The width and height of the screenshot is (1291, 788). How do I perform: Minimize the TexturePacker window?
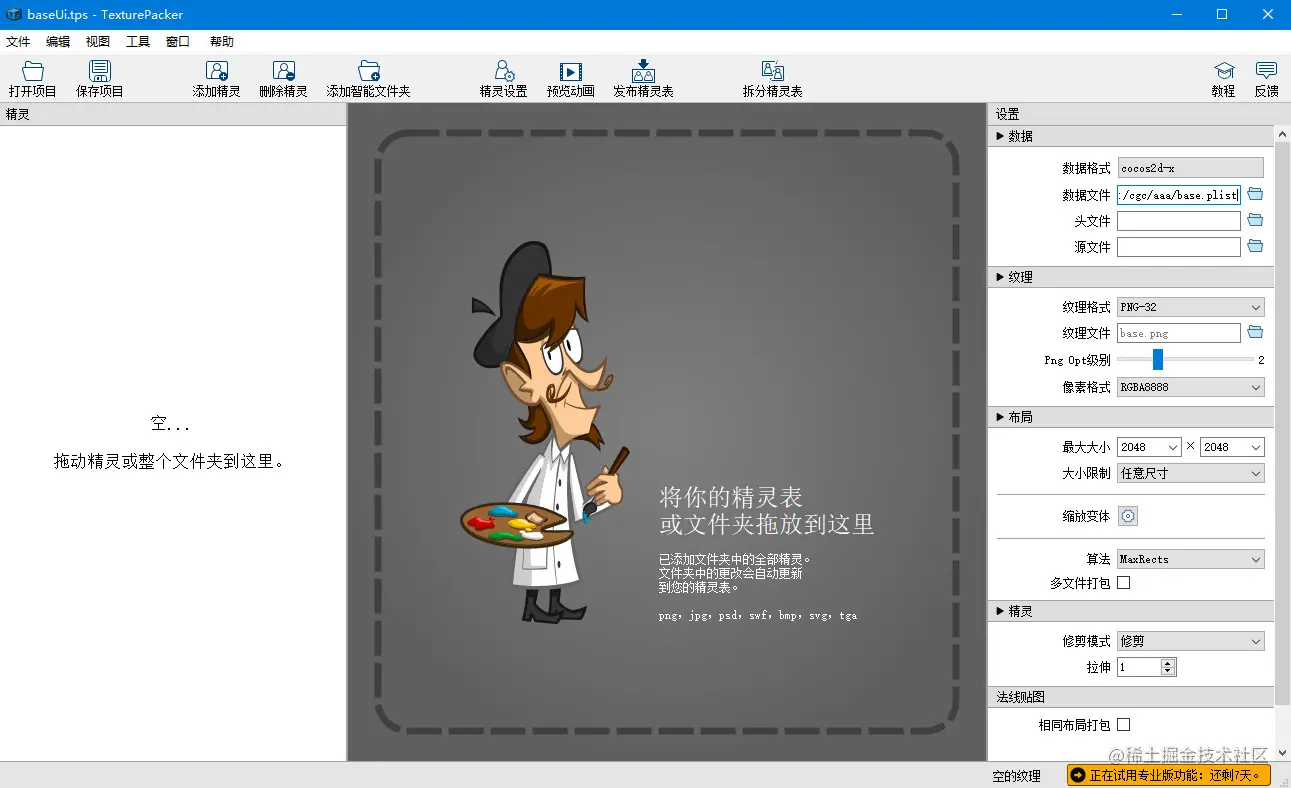pos(1177,14)
